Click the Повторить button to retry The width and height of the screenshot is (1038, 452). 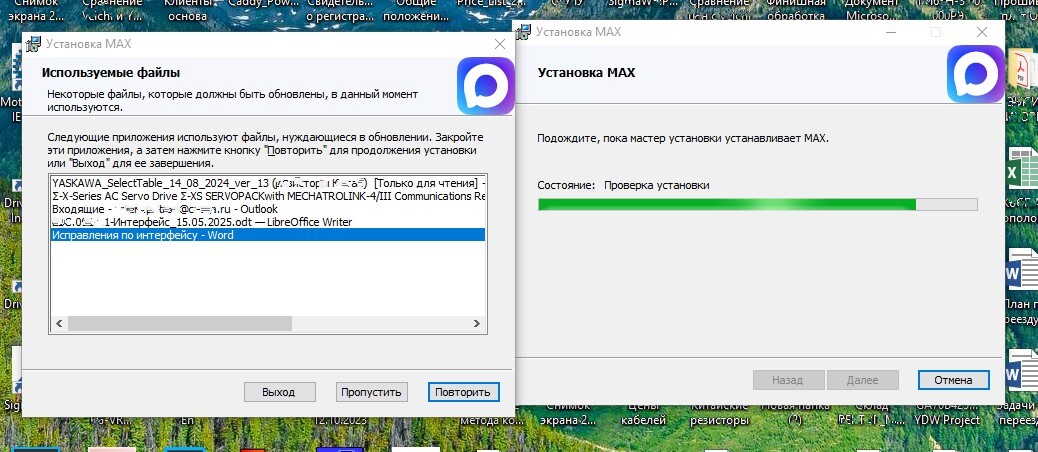(463, 392)
